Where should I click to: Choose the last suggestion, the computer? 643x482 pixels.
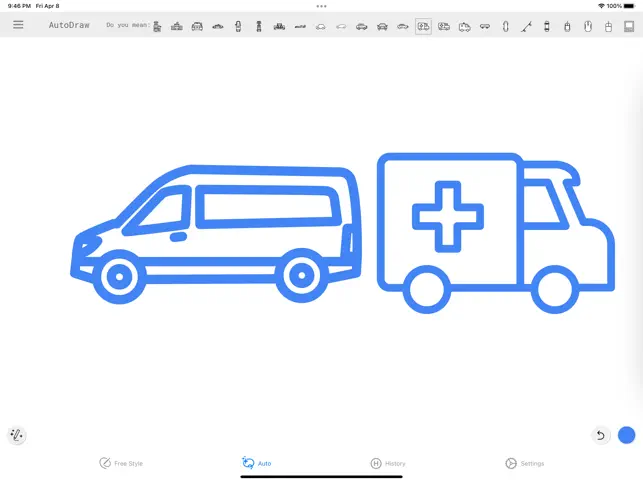pyautogui.click(x=629, y=27)
